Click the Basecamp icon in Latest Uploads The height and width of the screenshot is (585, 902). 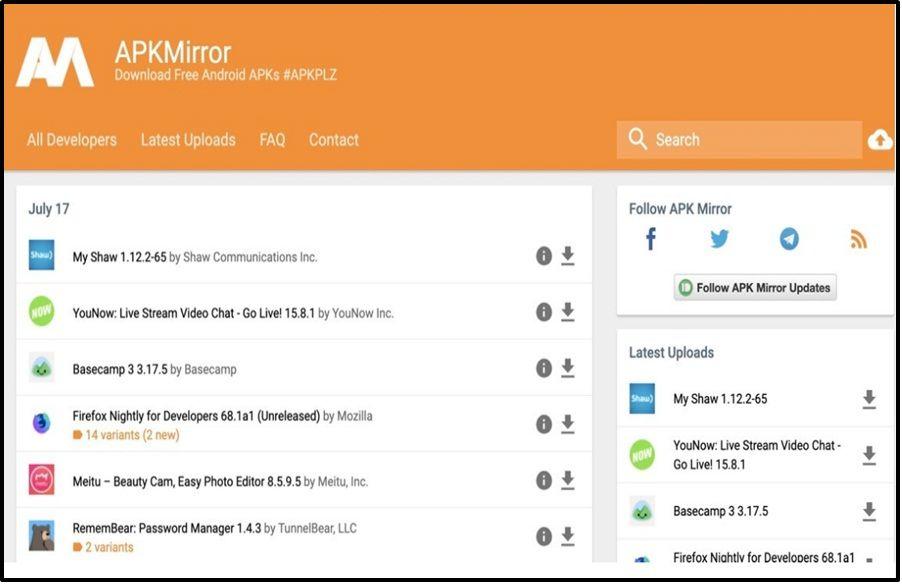pos(642,511)
